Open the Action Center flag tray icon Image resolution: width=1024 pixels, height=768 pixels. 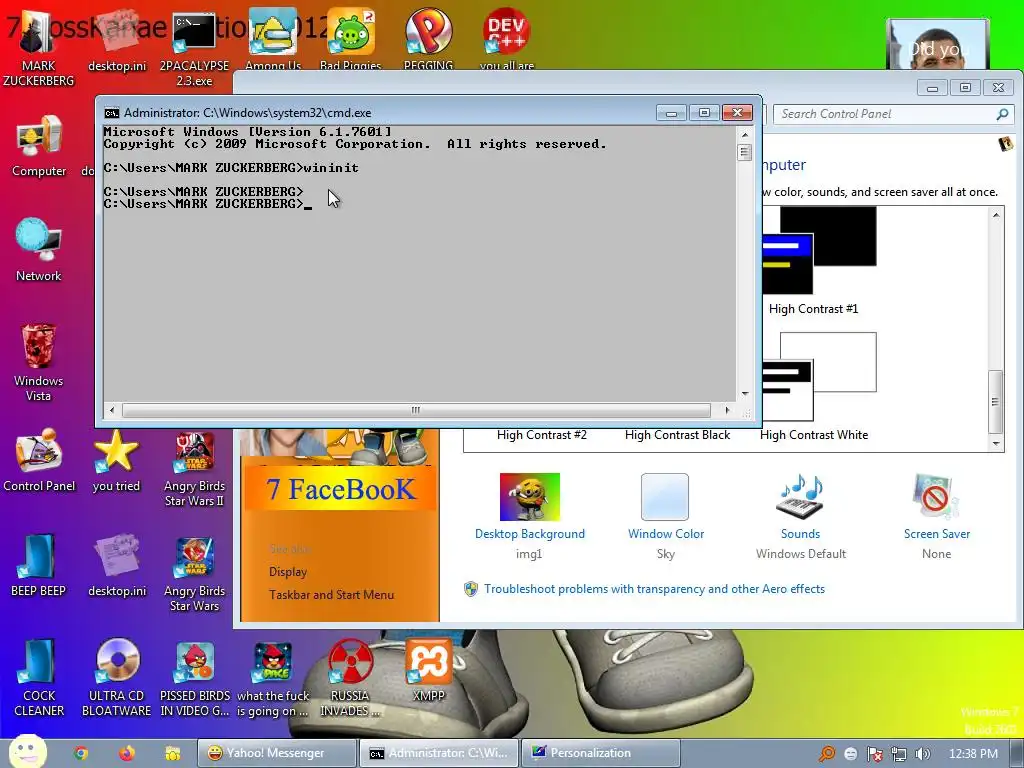pyautogui.click(x=874, y=754)
